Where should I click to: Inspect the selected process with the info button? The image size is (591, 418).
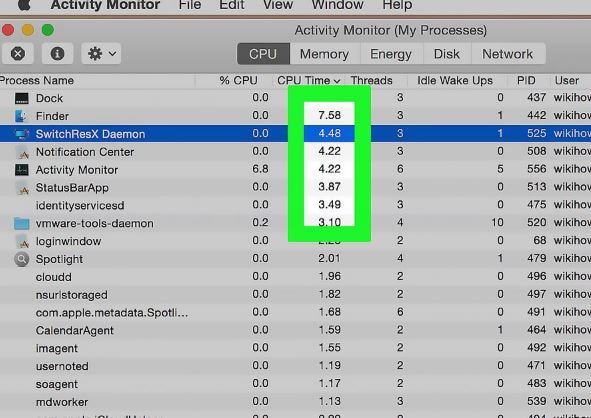[x=57, y=54]
